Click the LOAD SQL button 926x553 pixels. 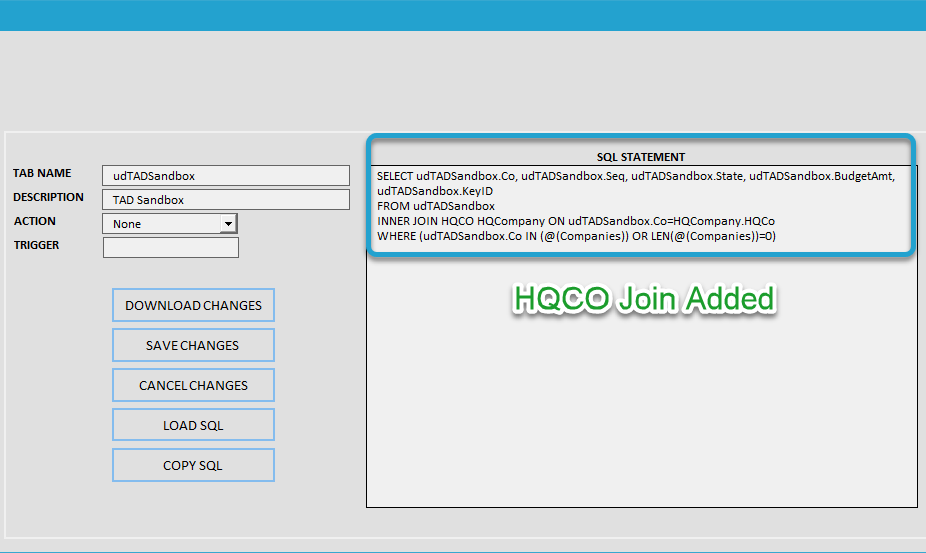(x=193, y=425)
